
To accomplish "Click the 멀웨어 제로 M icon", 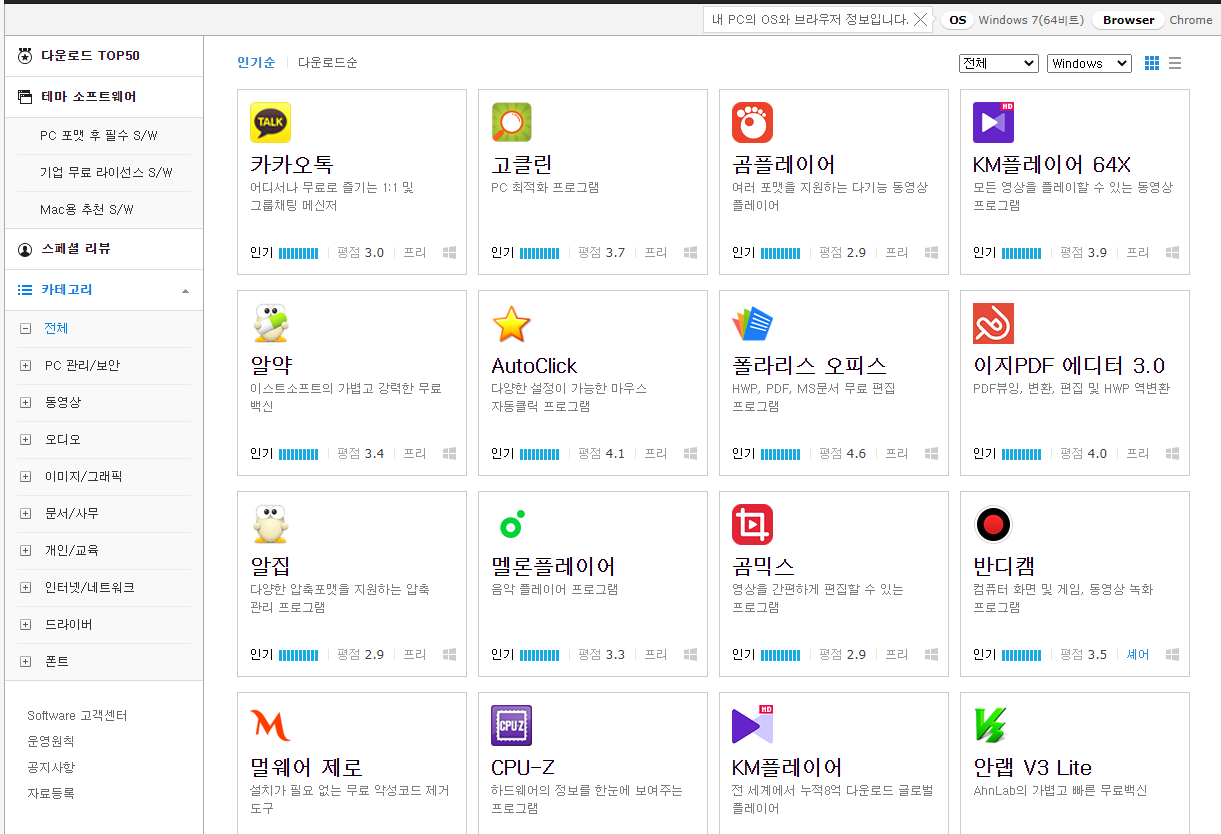I will tap(270, 725).
